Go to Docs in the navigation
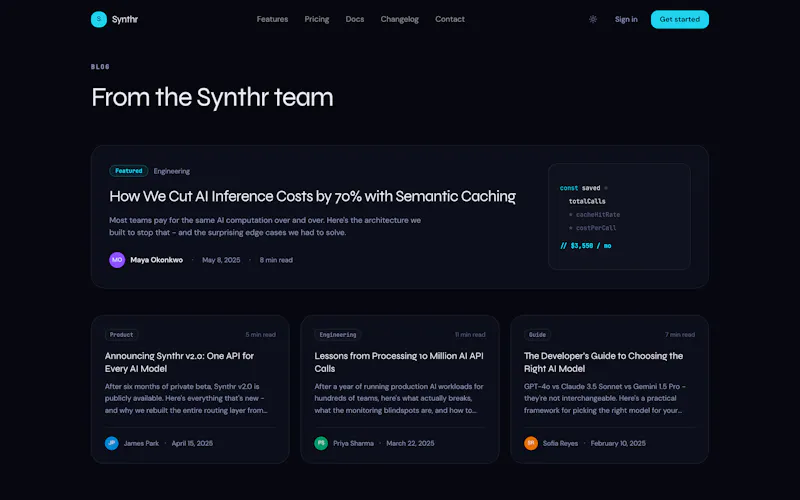 (355, 19)
